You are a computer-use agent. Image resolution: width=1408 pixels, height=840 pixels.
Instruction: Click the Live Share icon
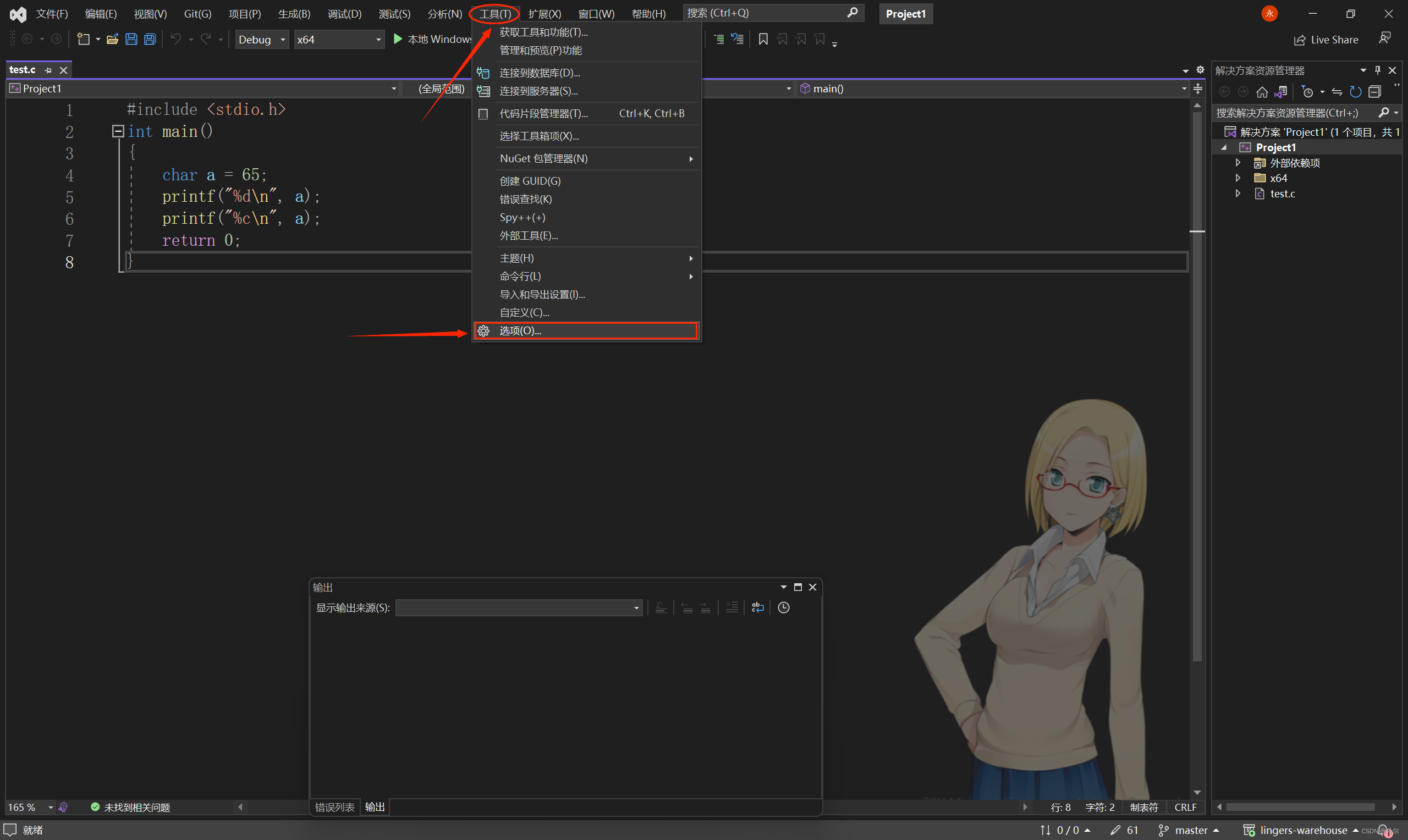(x=1299, y=40)
